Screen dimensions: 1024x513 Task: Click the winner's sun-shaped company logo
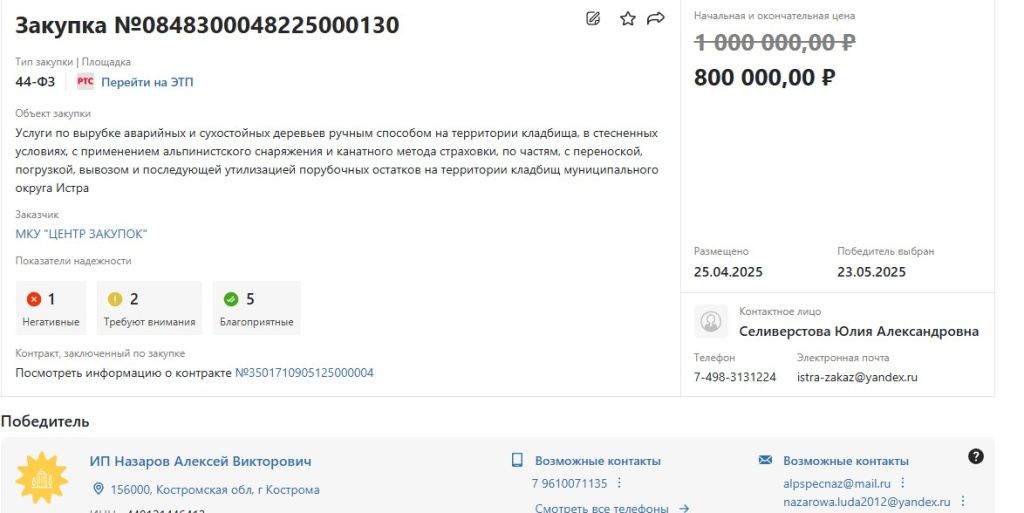[42, 478]
